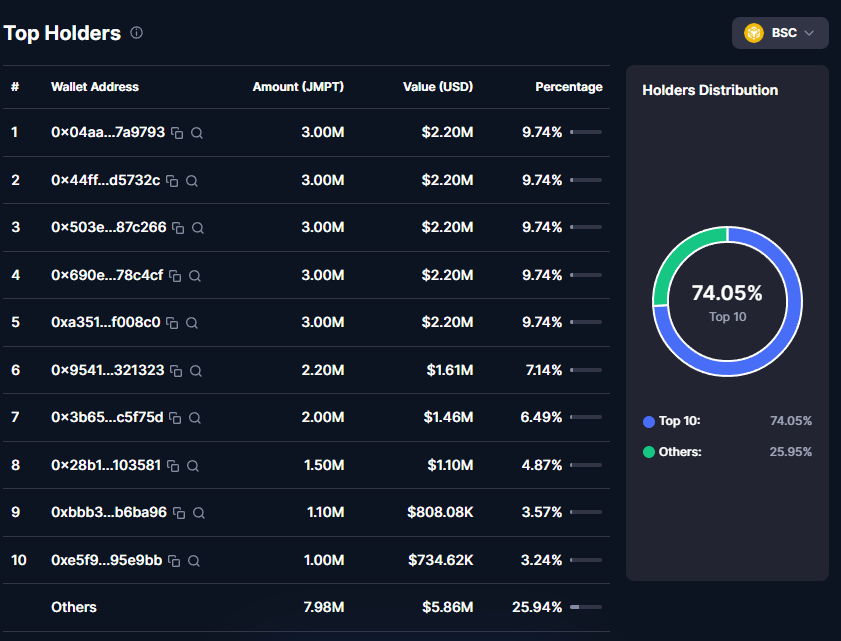Click the Top Holders info icon
841x641 pixels.
(137, 33)
